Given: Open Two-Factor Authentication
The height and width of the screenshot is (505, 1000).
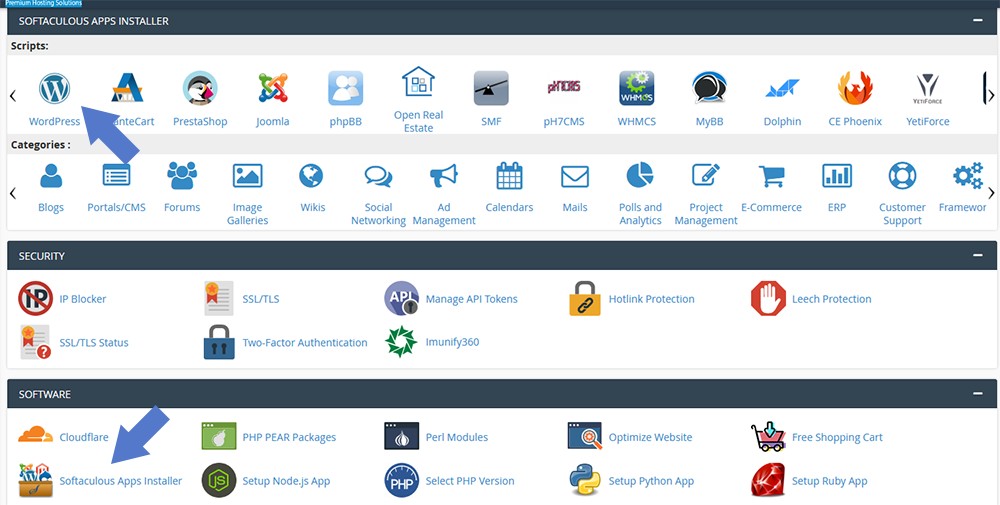Looking at the screenshot, I should click(x=305, y=342).
